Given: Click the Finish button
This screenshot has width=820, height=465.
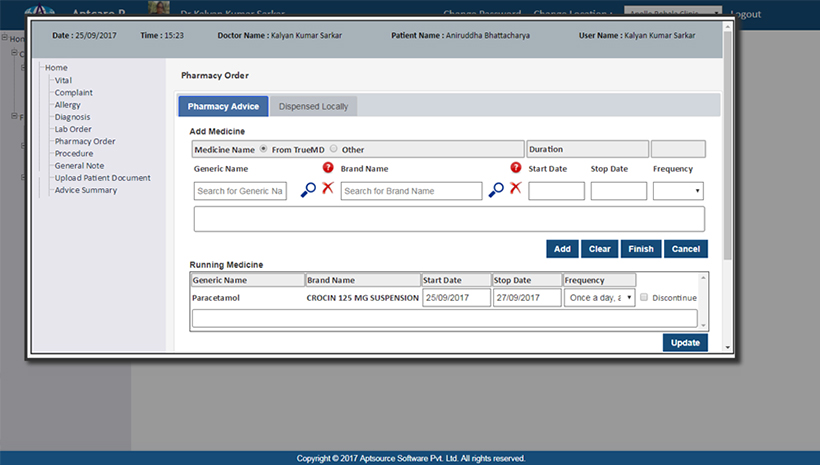Looking at the screenshot, I should (640, 249).
